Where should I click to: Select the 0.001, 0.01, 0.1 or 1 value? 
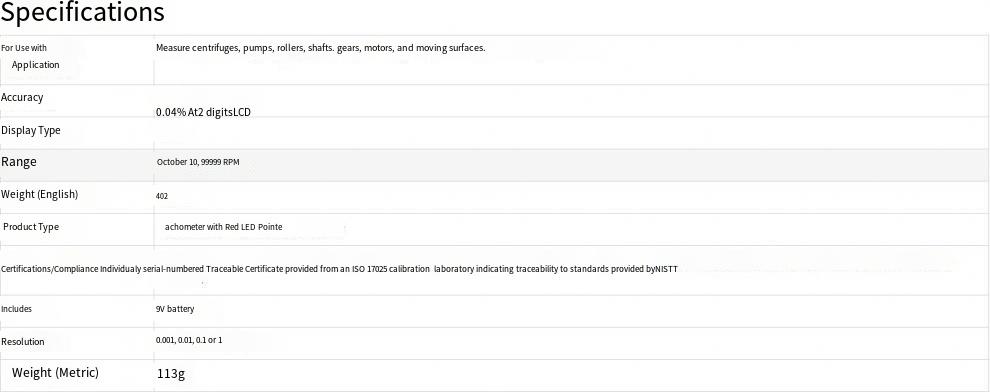coord(189,340)
